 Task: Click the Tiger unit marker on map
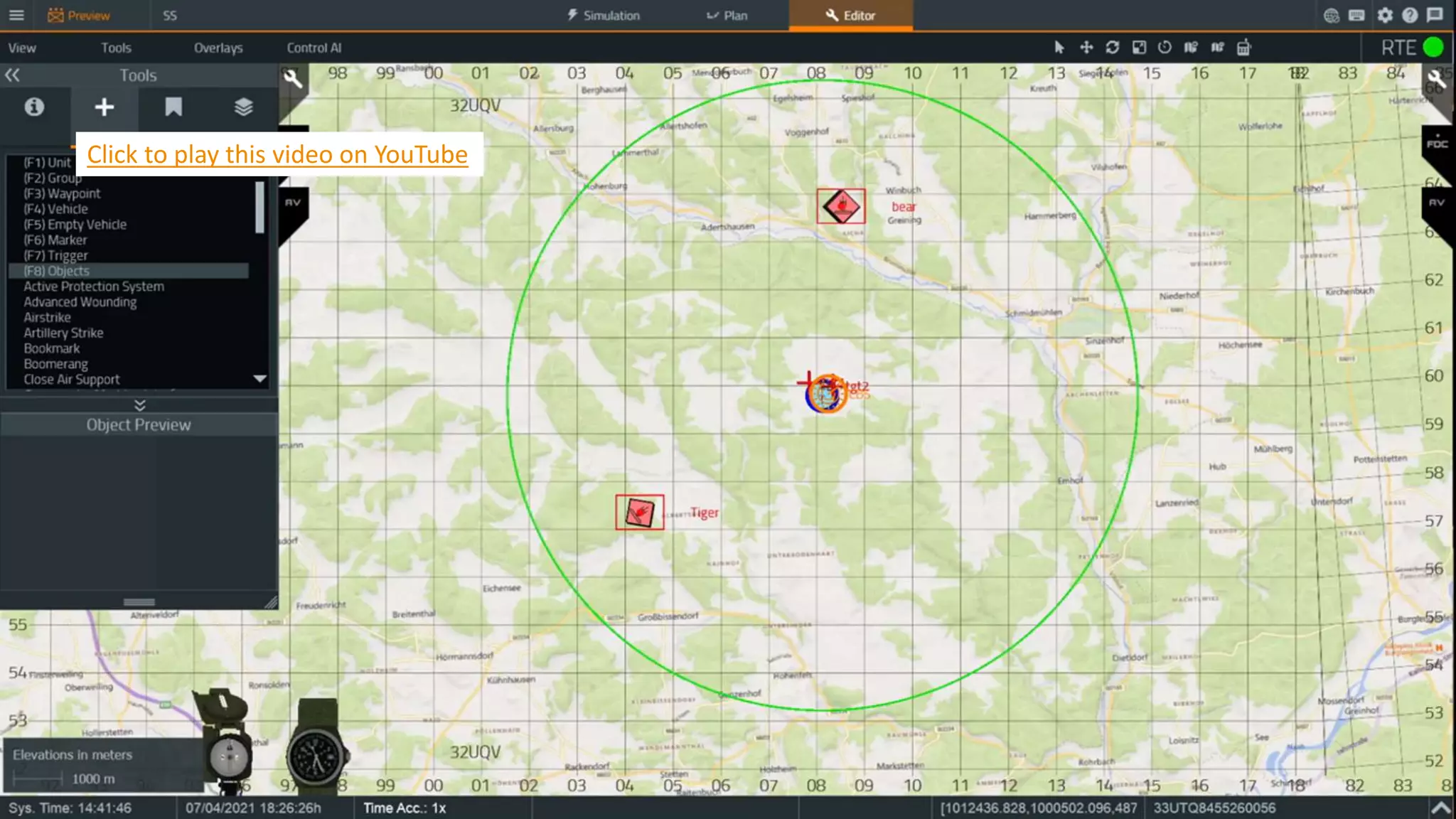tap(639, 512)
